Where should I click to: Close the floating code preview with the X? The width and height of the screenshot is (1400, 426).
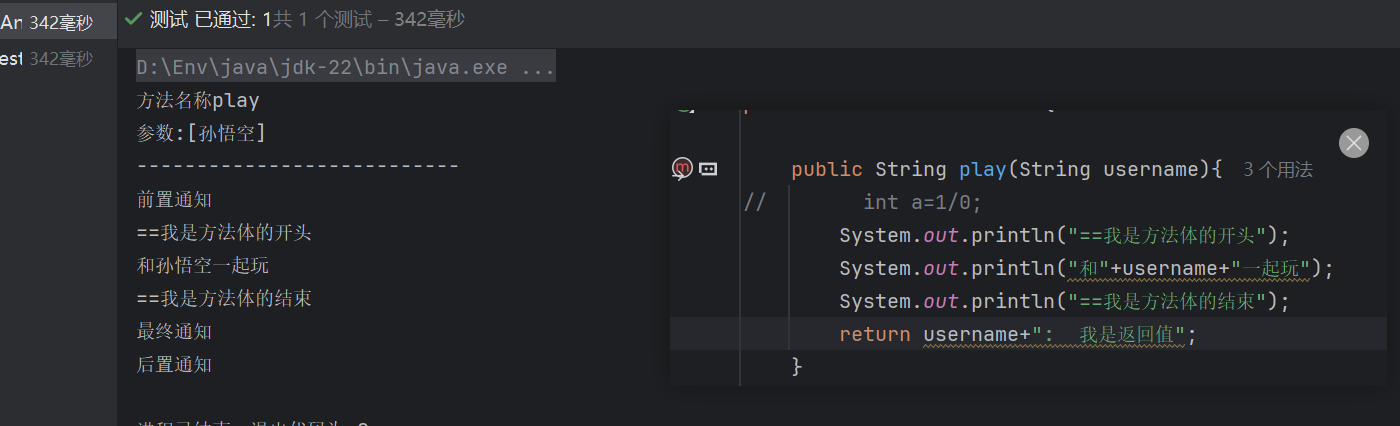1354,143
